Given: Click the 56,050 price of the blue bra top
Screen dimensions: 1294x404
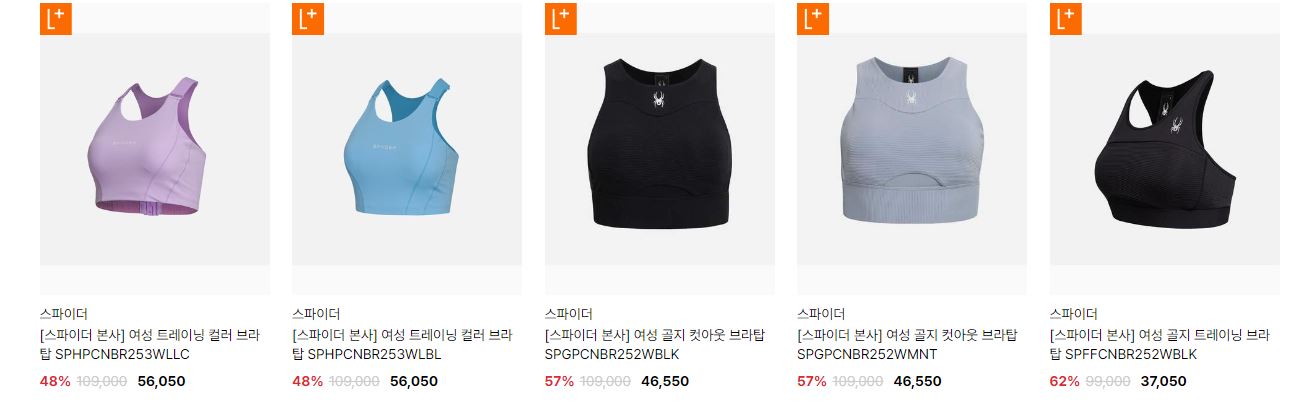Looking at the screenshot, I should tap(414, 381).
